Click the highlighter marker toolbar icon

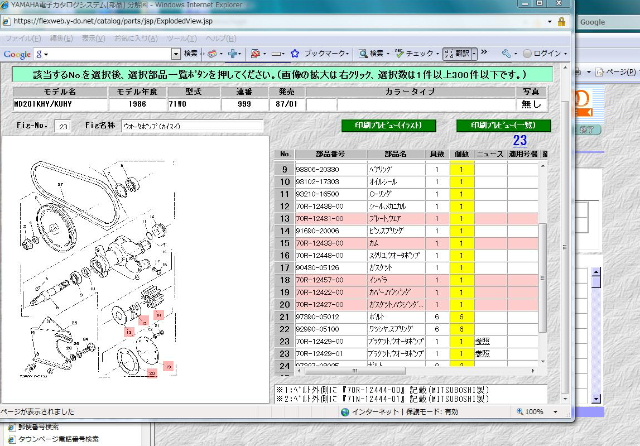(276, 54)
